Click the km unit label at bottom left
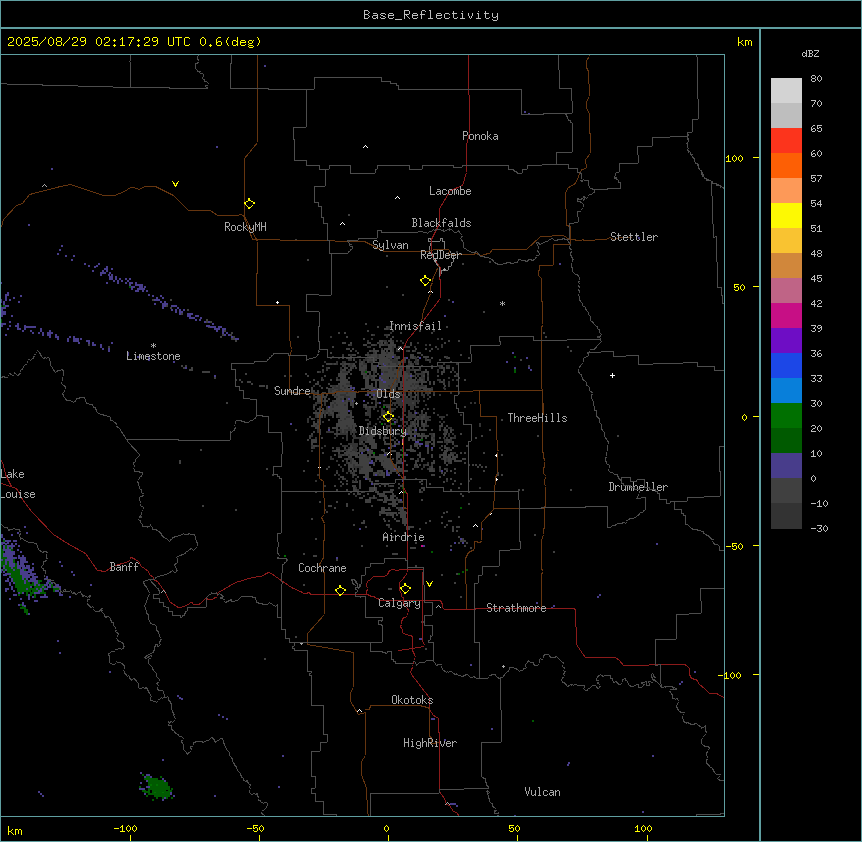 (x=15, y=830)
